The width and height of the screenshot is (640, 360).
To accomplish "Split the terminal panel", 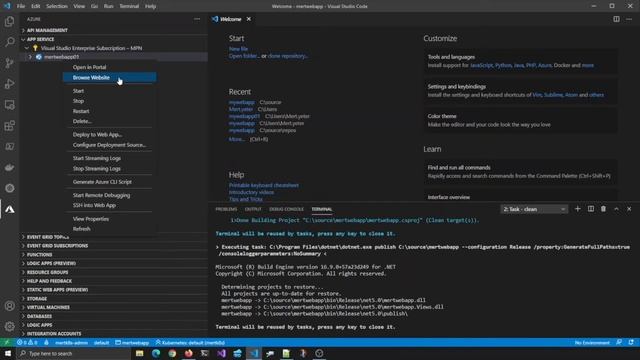I will [x=591, y=209].
